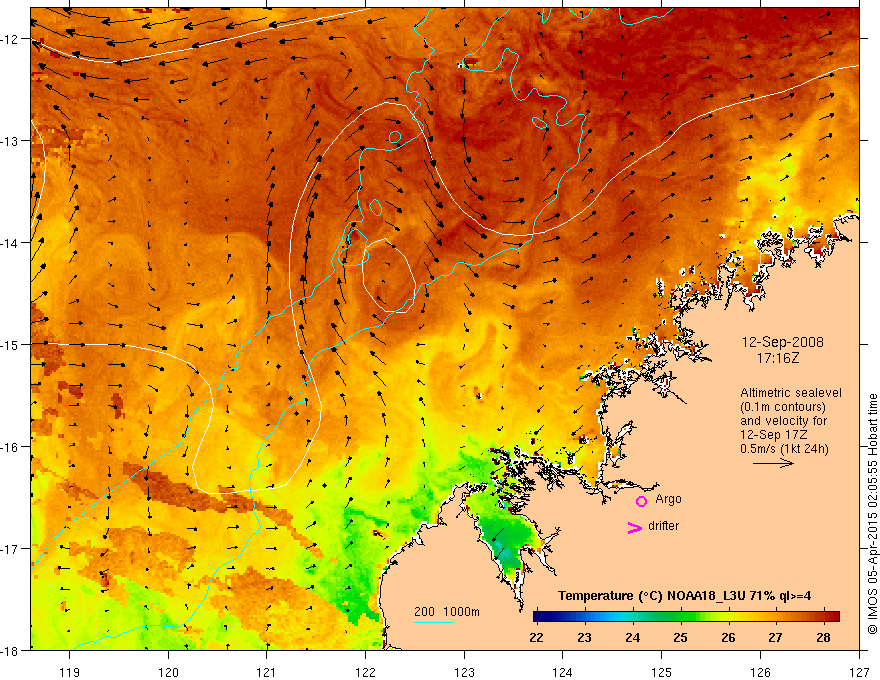This screenshot has width=880, height=680.
Task: Click longitude axis label 127
Action: (859, 672)
